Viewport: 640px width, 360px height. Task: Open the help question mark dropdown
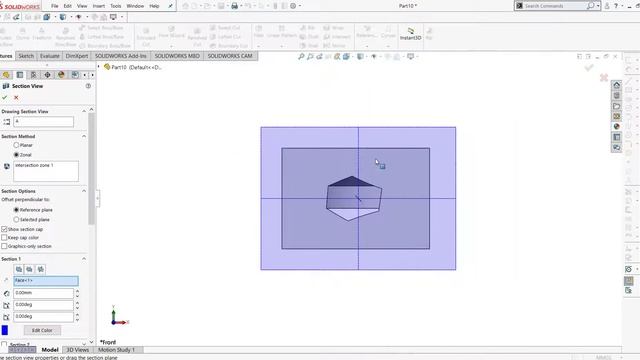(622, 6)
